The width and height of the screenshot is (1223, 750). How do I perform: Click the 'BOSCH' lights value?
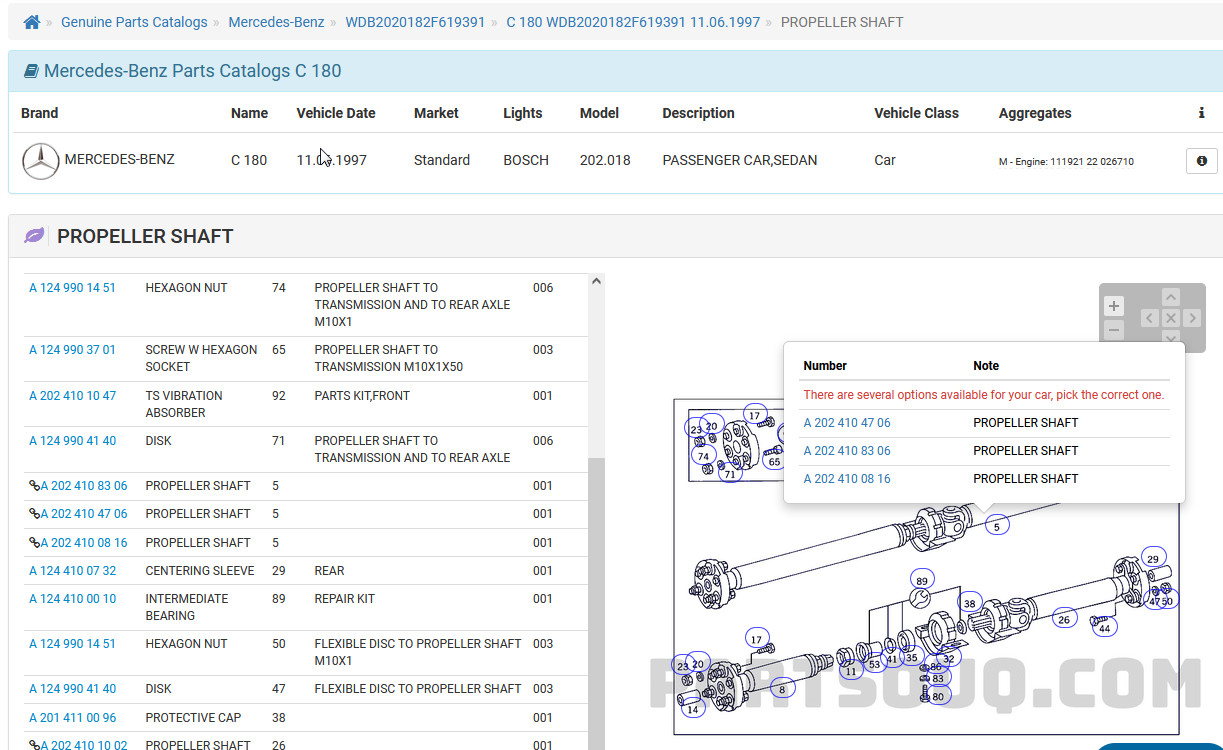pos(526,160)
